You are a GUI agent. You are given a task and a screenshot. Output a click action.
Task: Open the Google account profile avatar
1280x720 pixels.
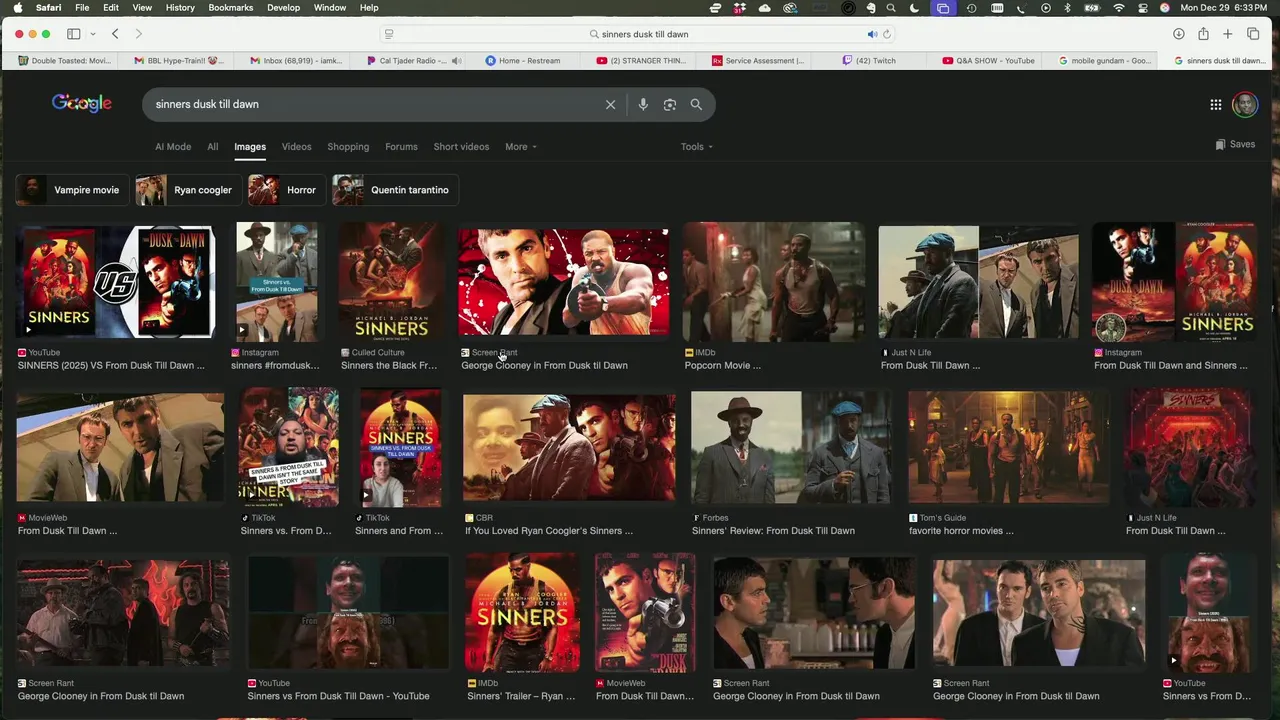pyautogui.click(x=1245, y=104)
